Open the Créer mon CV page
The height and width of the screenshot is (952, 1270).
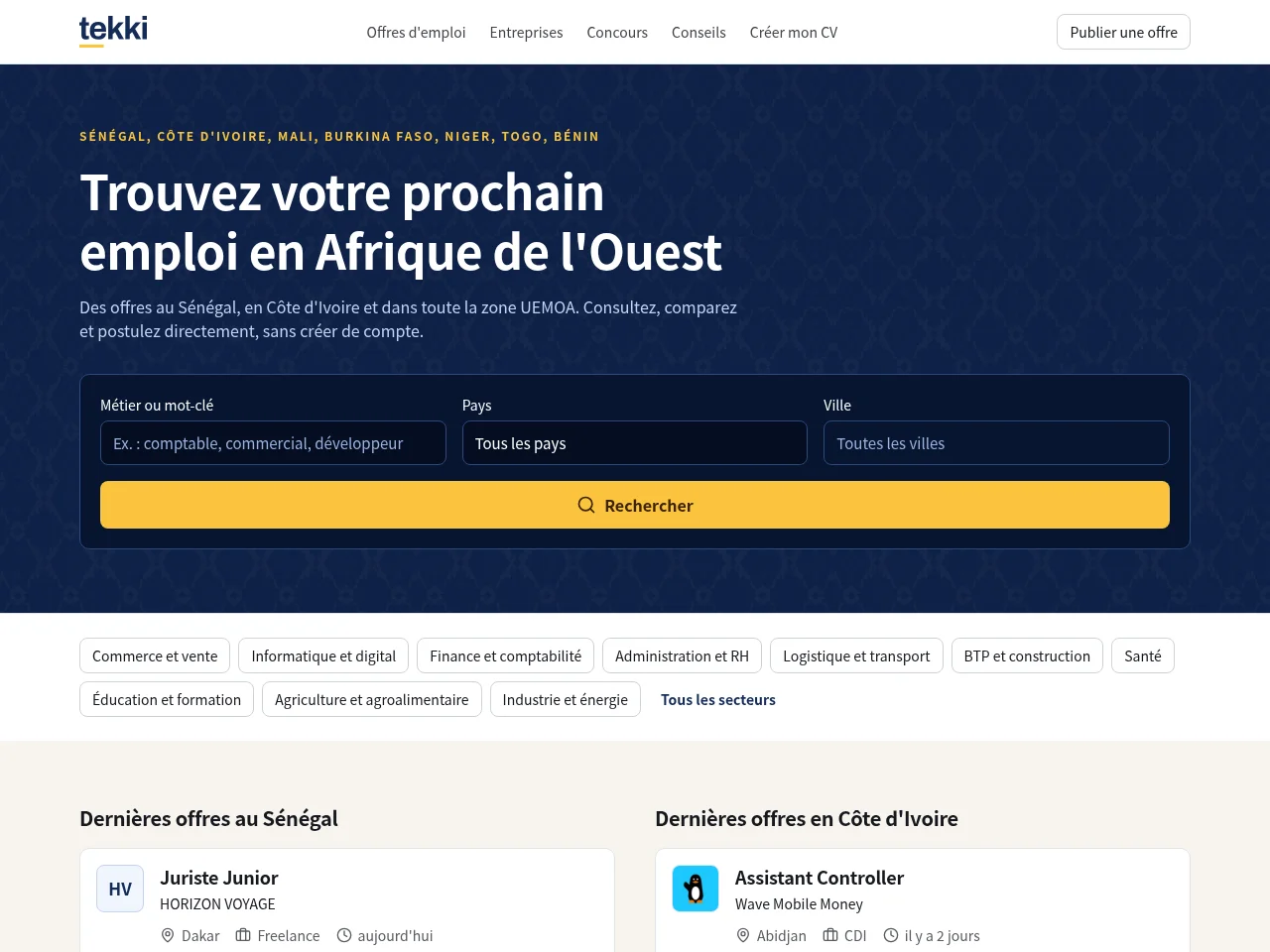794,32
